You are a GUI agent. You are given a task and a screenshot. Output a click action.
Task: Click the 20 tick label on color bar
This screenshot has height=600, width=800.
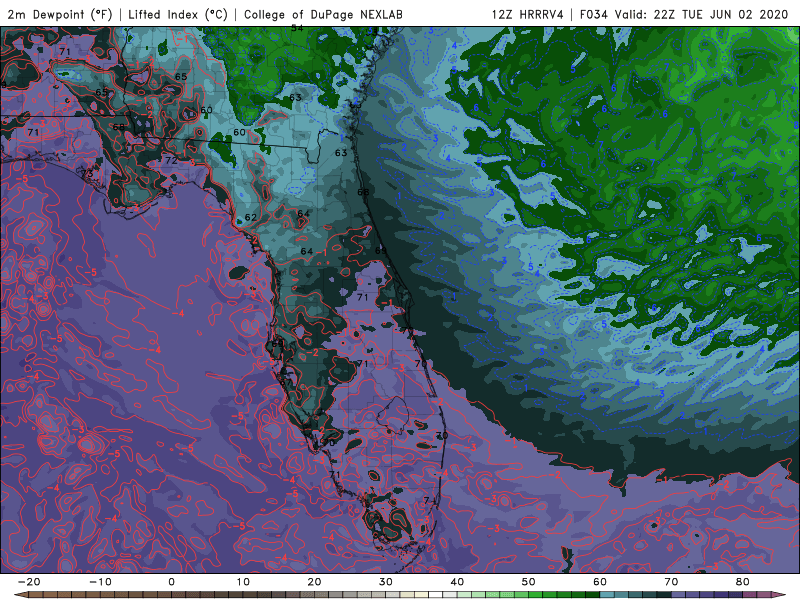pos(314,582)
